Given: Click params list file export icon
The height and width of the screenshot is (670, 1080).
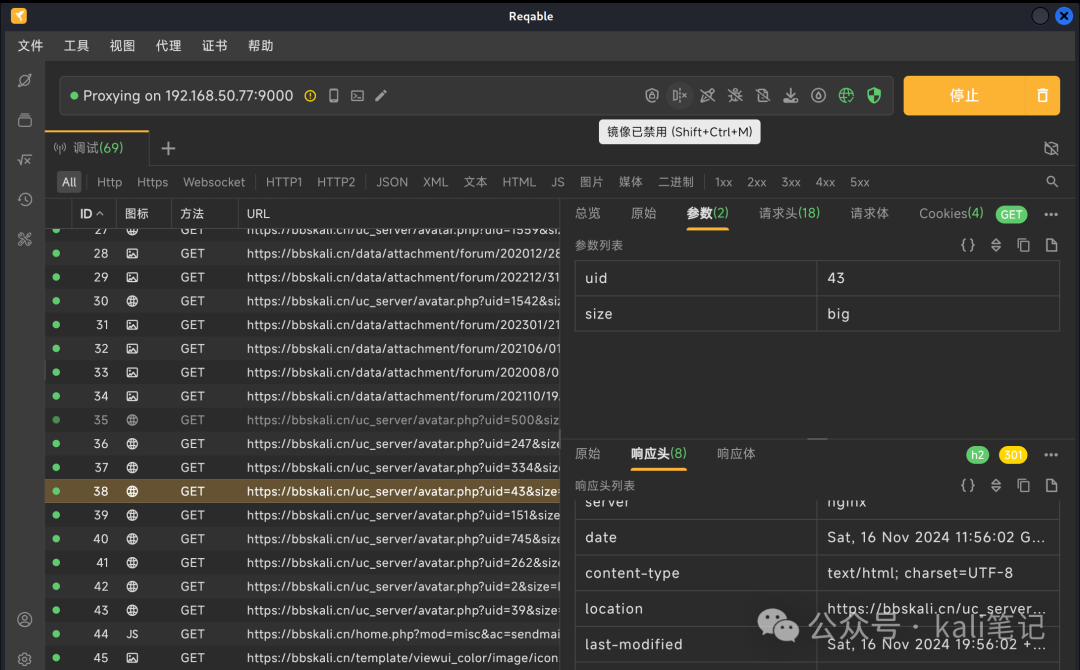Looking at the screenshot, I should click(1051, 245).
